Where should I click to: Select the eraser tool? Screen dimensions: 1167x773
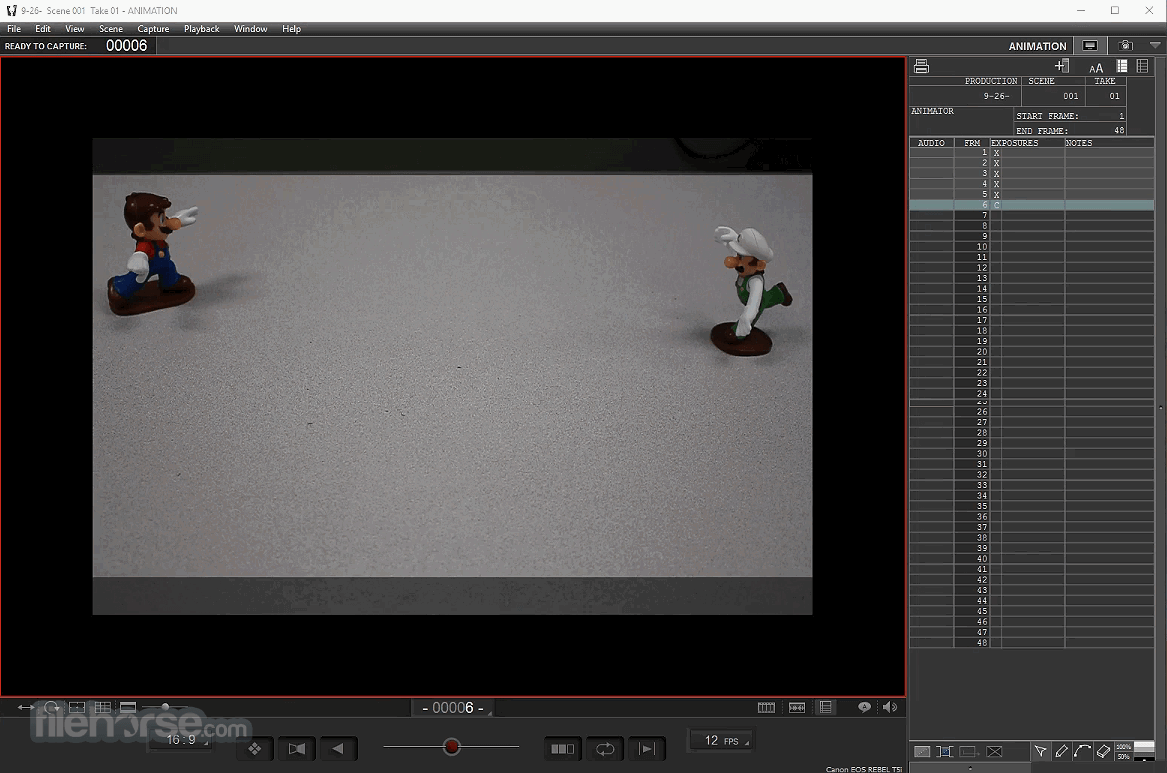pyautogui.click(x=1103, y=751)
